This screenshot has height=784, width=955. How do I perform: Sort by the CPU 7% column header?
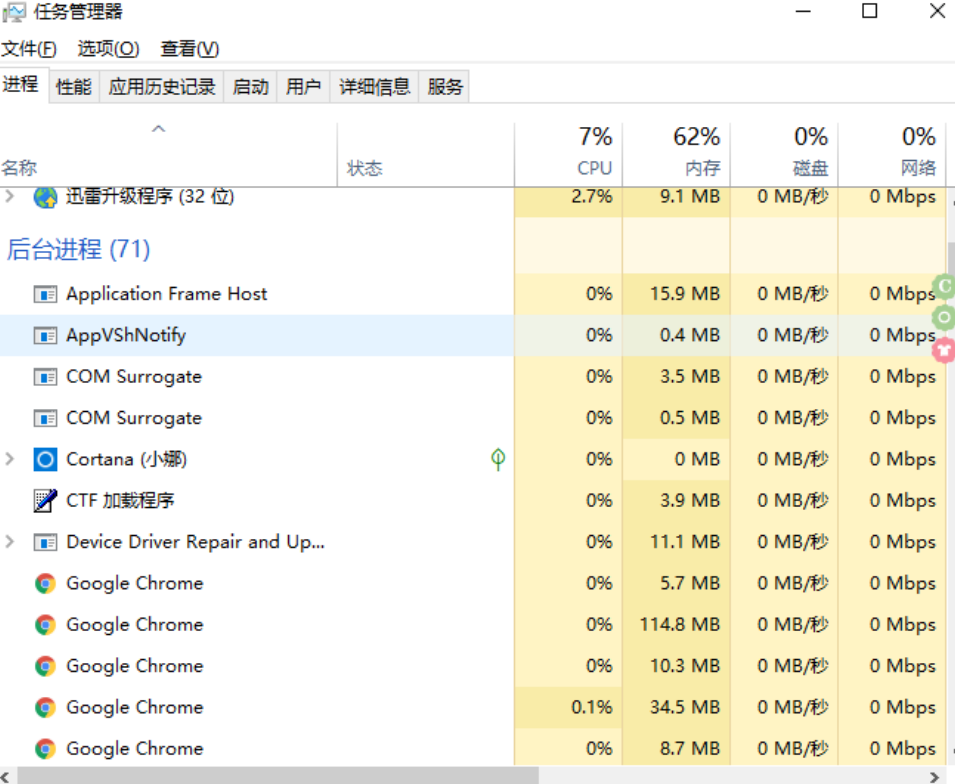point(569,155)
